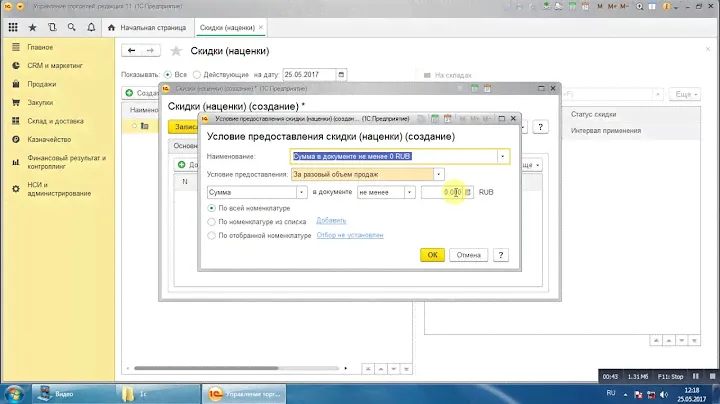Select 'По номенклатуре из списка' radio option

pos(211,221)
